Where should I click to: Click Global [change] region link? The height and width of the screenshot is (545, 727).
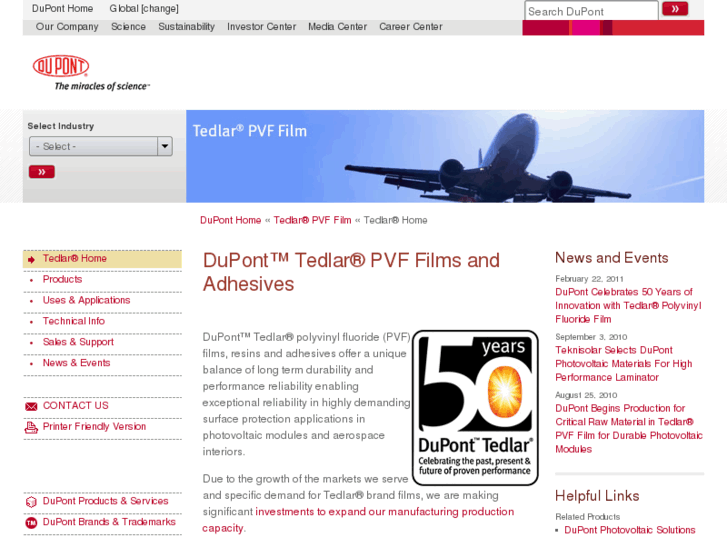(x=144, y=8)
